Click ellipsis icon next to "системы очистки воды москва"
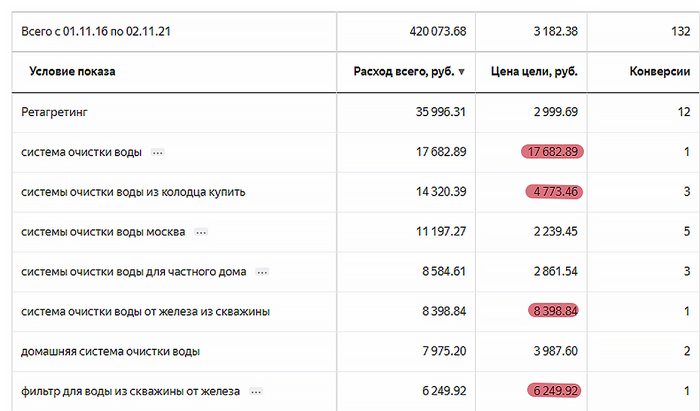 (x=201, y=232)
